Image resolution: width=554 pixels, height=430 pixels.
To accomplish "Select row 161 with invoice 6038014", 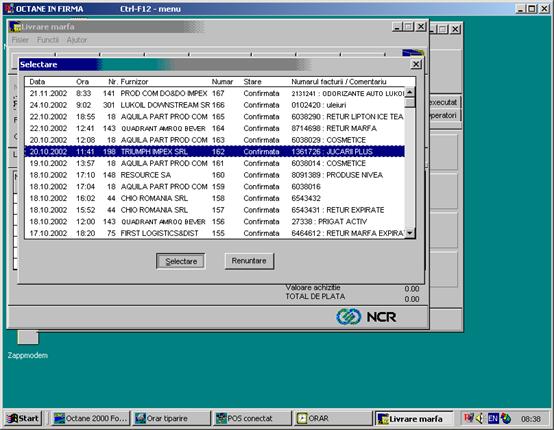I will click(214, 163).
